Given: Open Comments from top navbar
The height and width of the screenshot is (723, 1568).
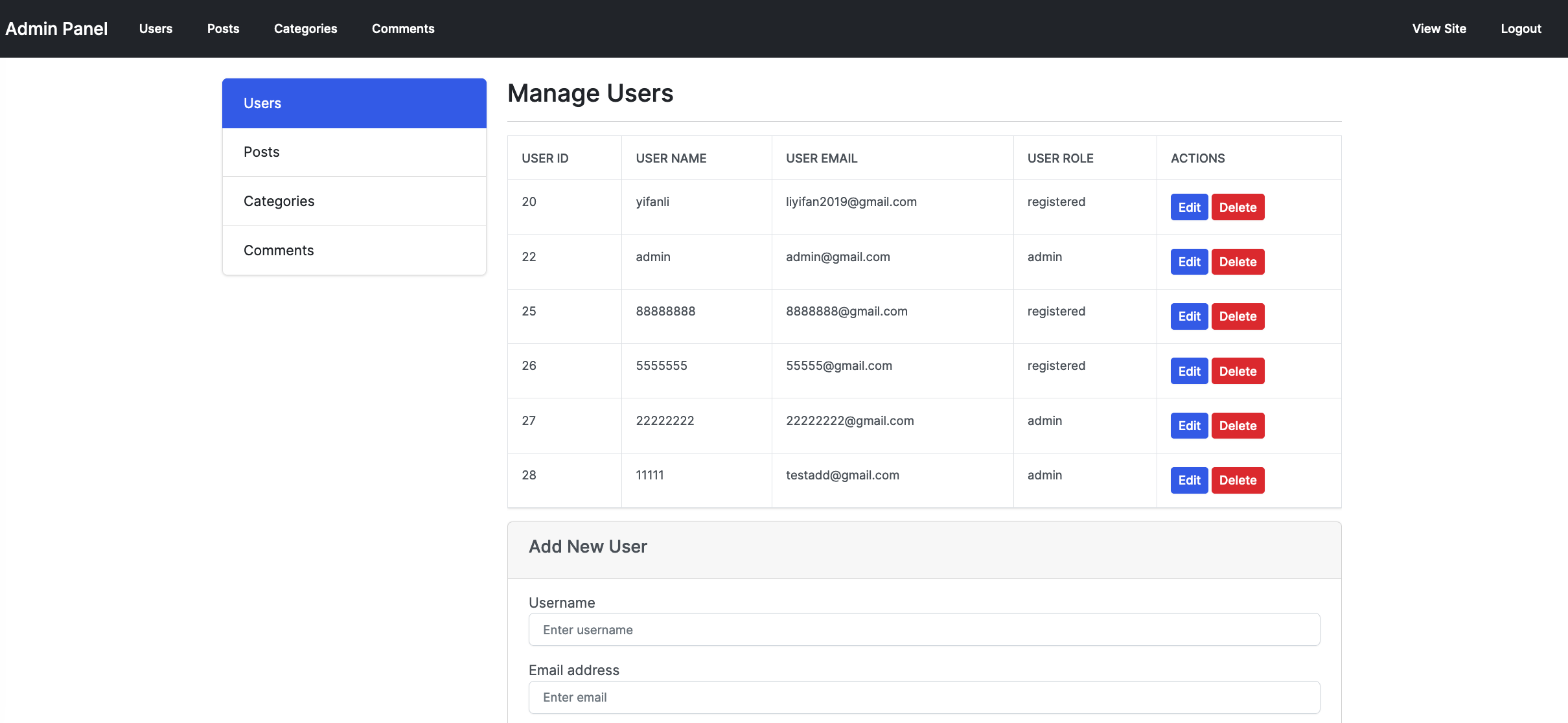Looking at the screenshot, I should (x=403, y=29).
